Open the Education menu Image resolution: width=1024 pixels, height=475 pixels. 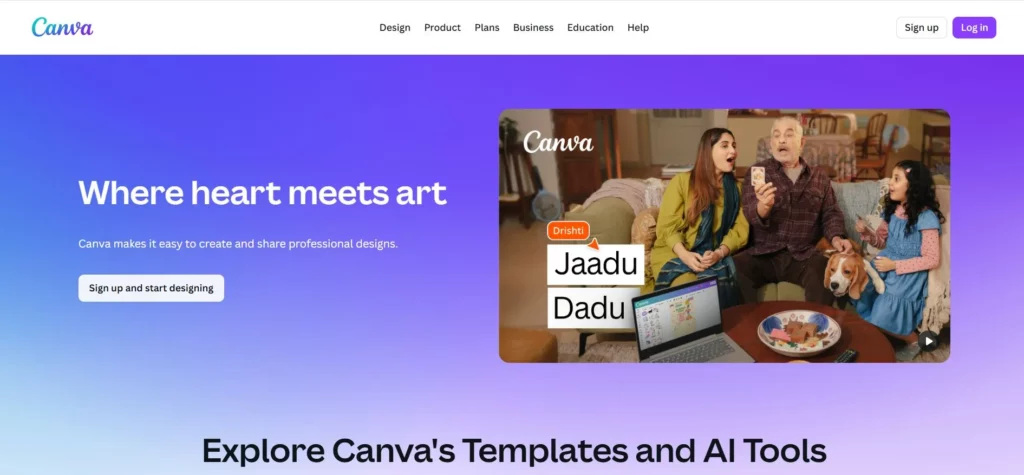click(x=590, y=27)
